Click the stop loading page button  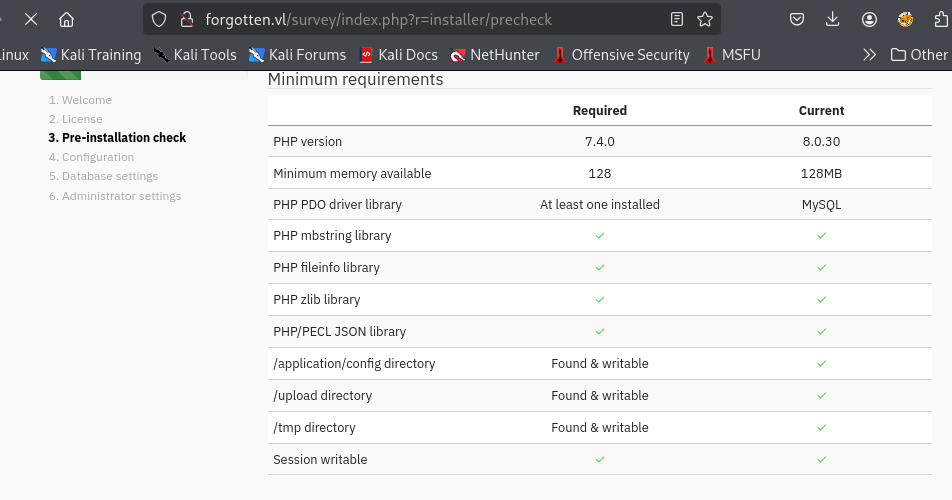(x=31, y=19)
